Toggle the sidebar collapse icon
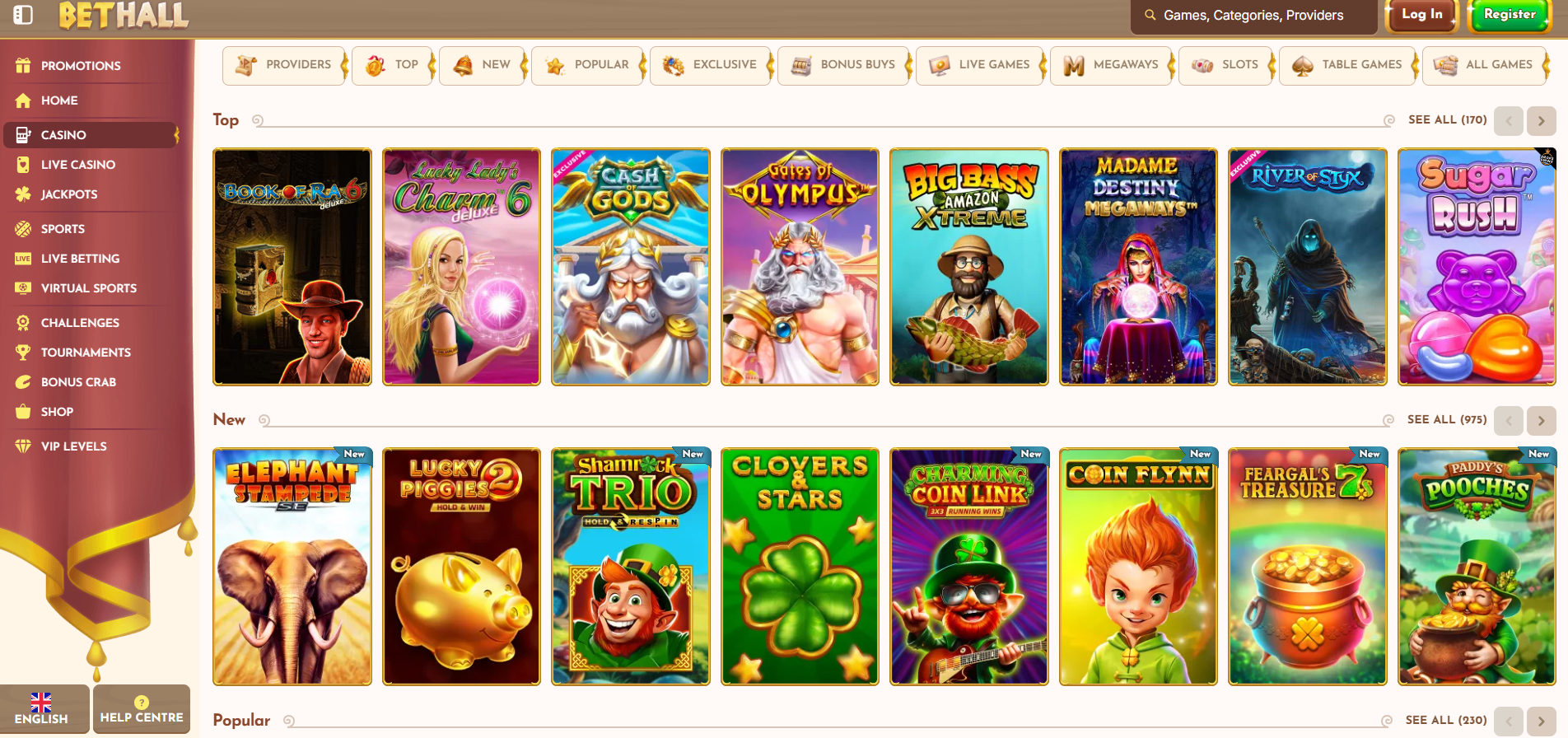Image resolution: width=1568 pixels, height=738 pixels. coord(23,15)
